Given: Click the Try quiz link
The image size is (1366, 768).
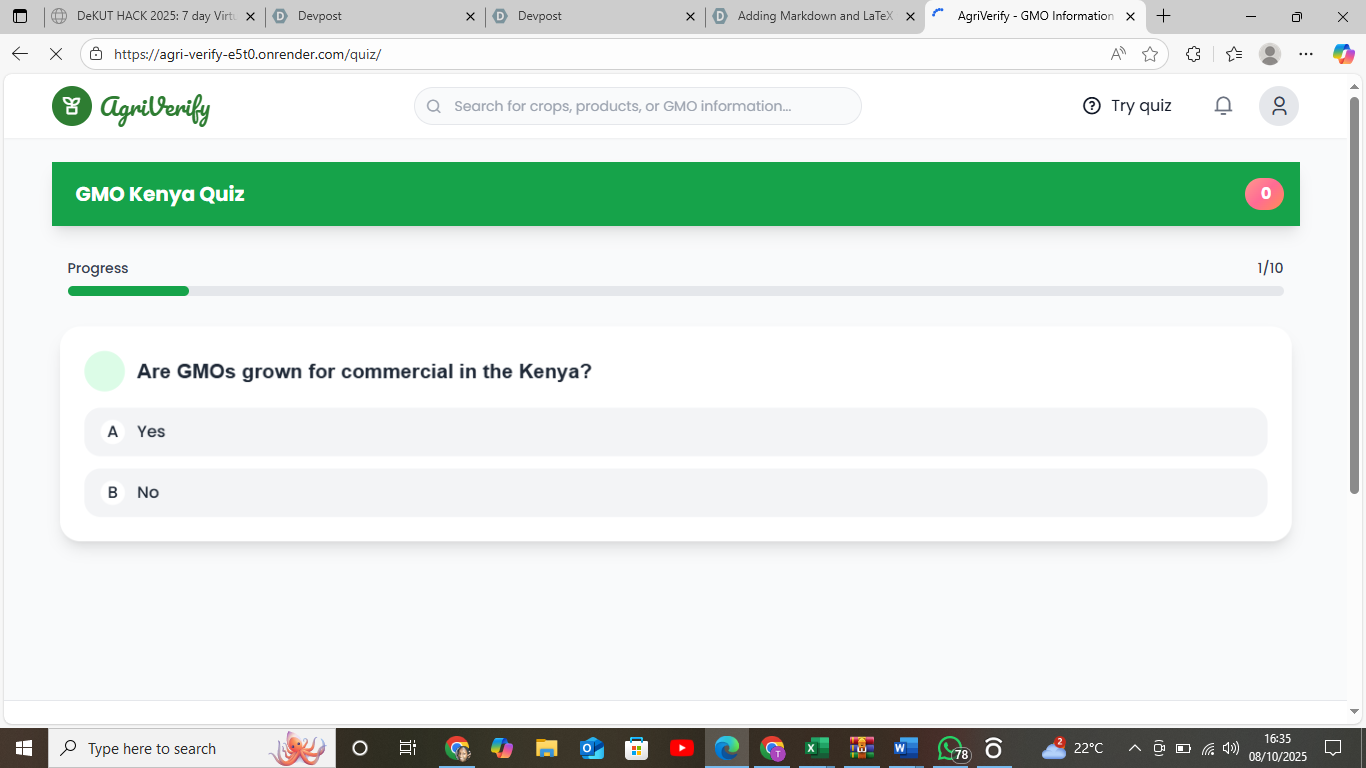Looking at the screenshot, I should pos(1127,106).
